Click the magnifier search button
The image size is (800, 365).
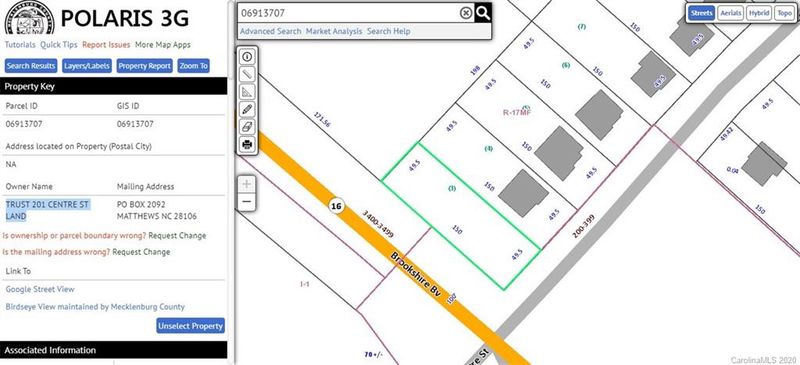483,13
